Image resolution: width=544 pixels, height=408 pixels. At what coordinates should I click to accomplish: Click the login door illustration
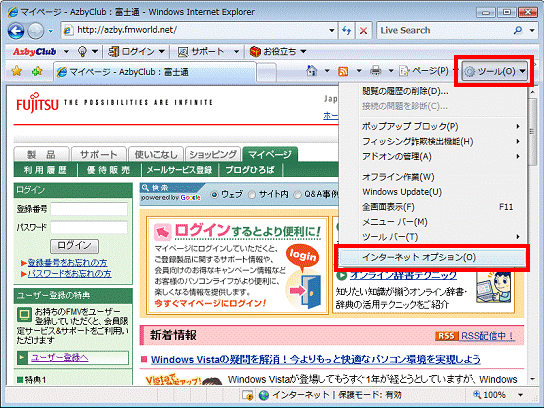point(306,290)
